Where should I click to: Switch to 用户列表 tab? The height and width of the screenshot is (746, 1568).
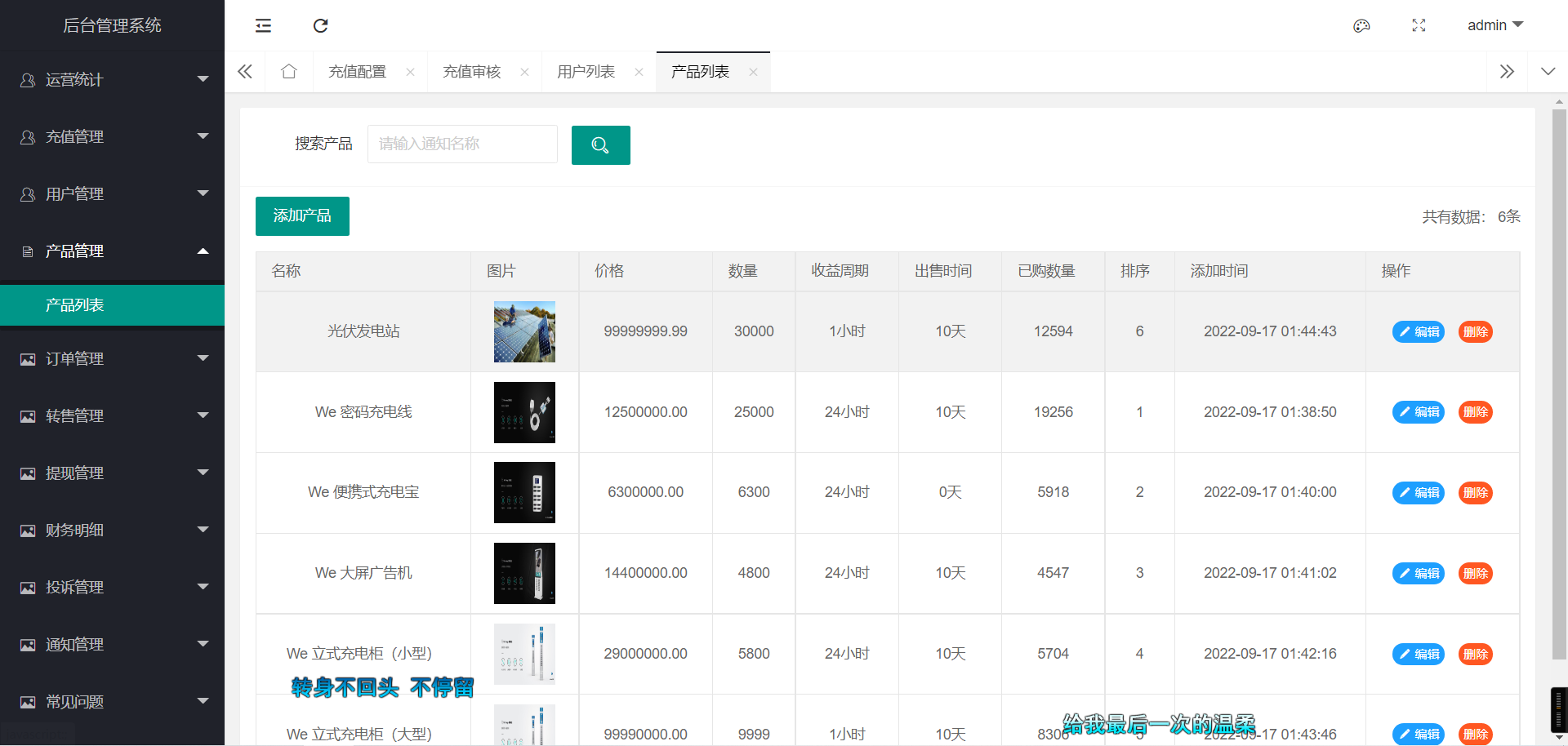(586, 72)
